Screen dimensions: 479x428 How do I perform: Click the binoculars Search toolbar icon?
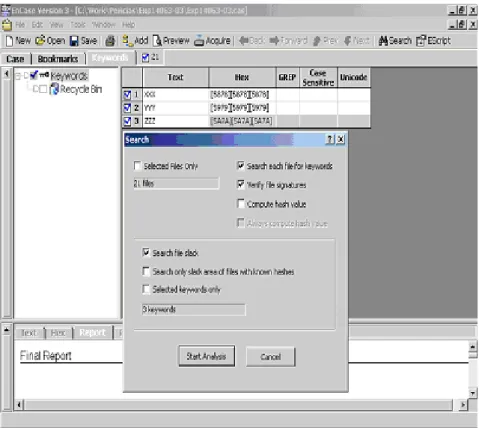pos(383,41)
